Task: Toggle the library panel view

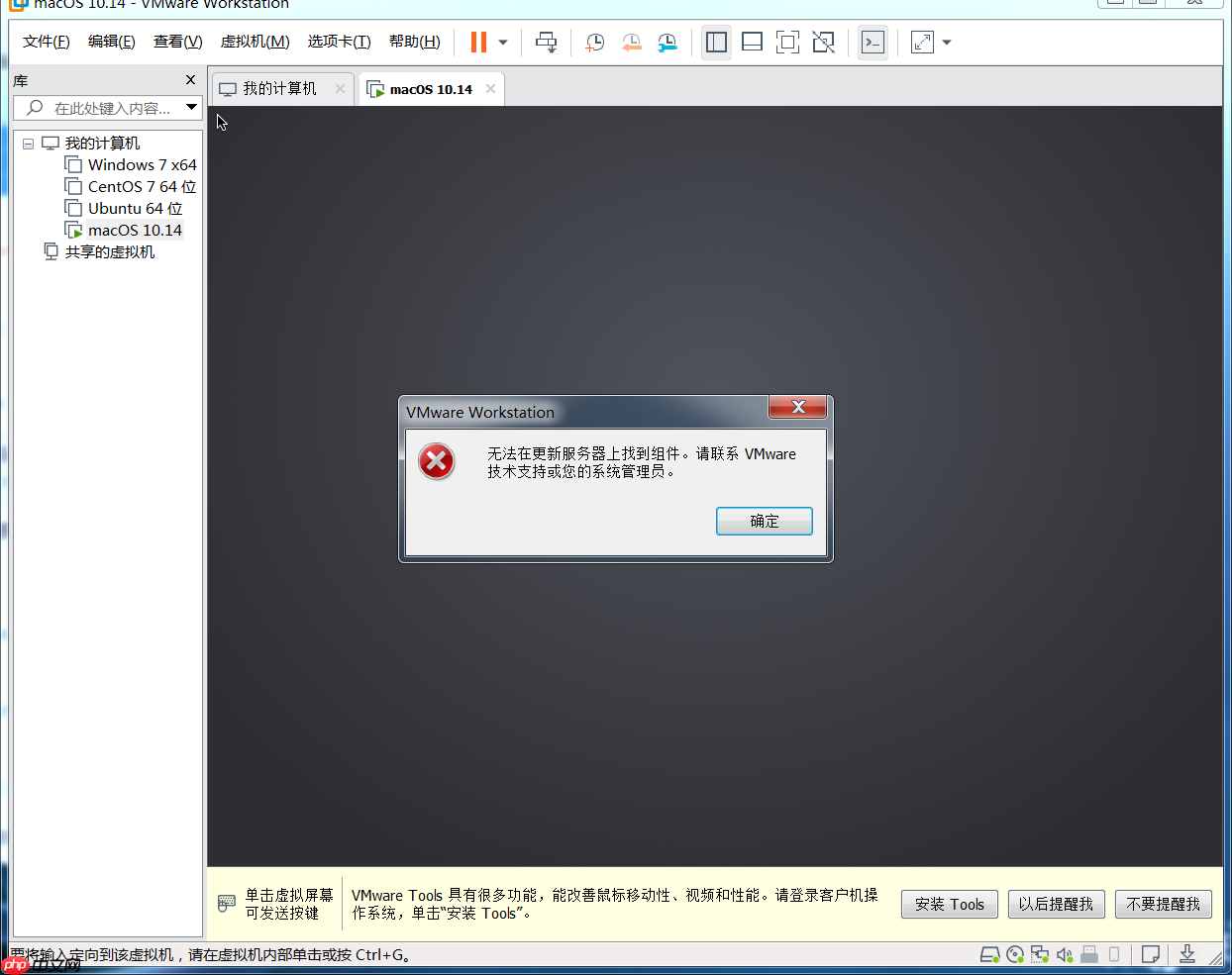Action: 715,42
